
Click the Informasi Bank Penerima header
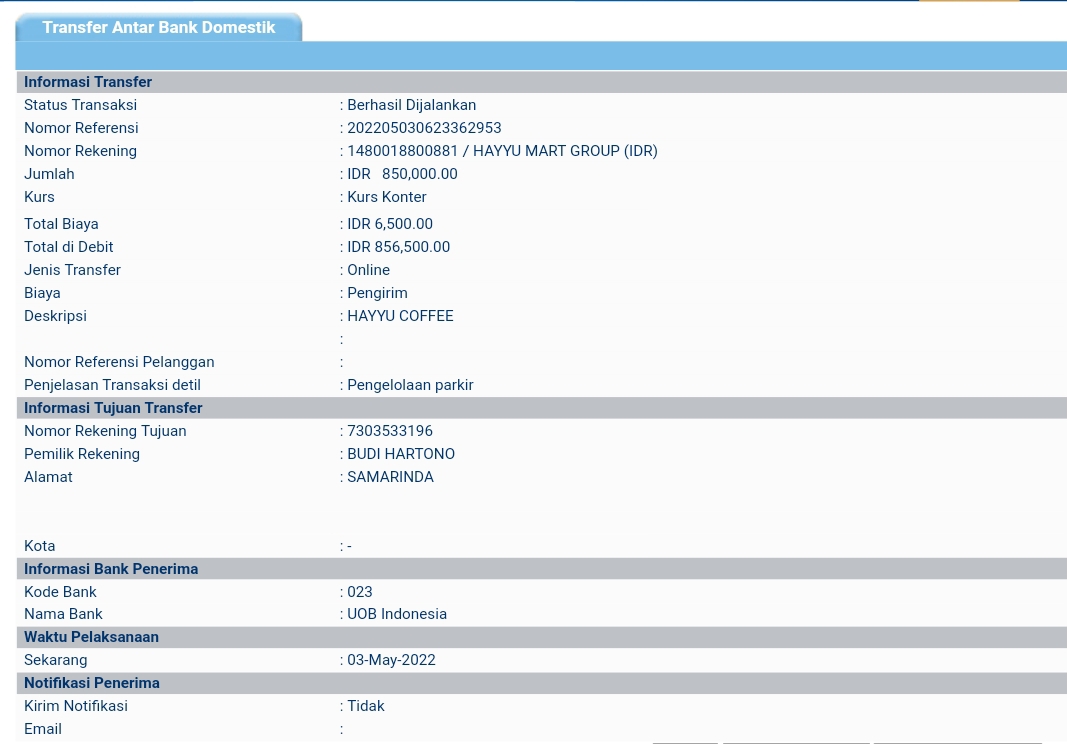111,569
